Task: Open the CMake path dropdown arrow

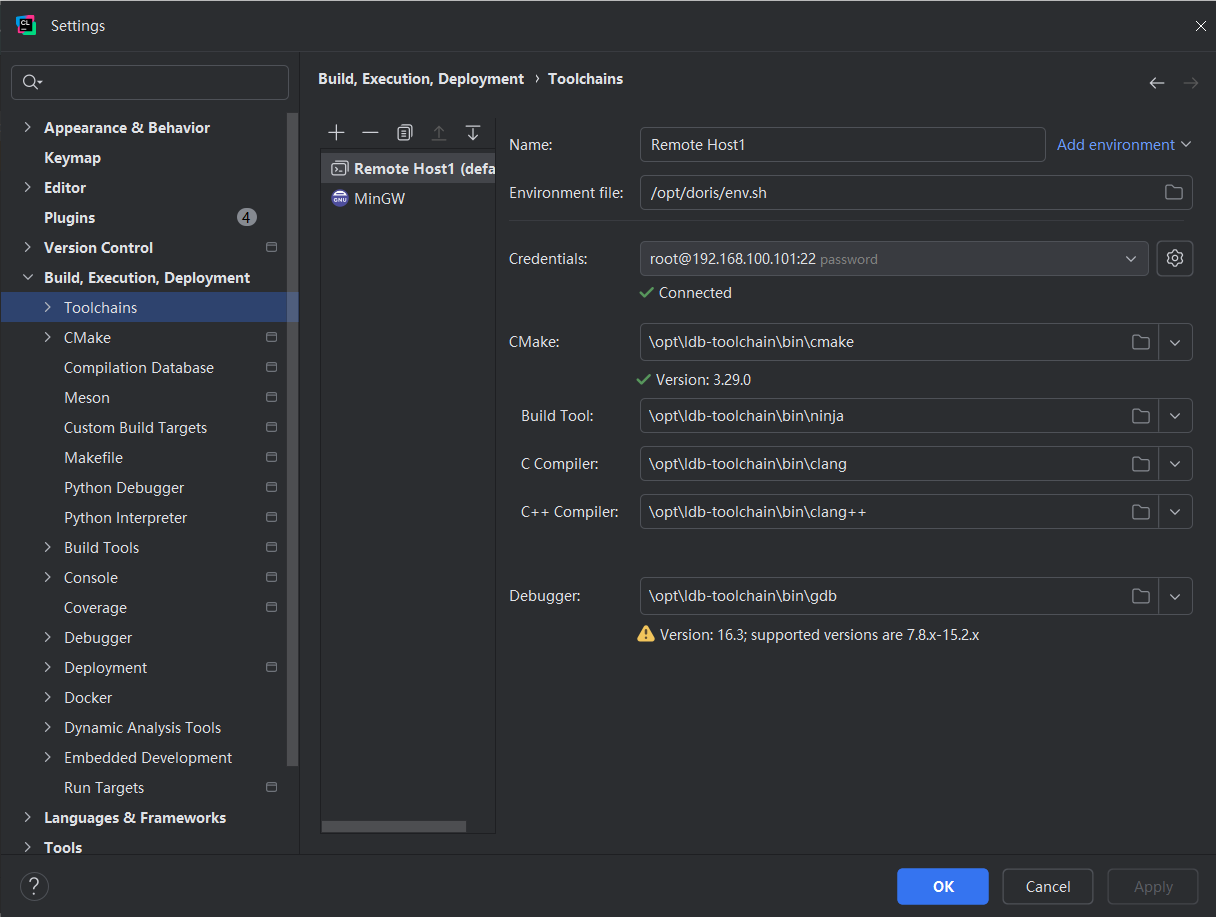Action: coord(1175,342)
